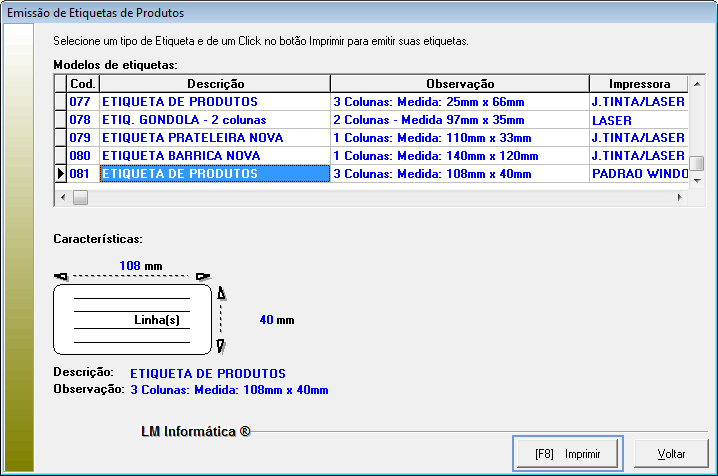Select row ETIQ. GONDOLA - 2 colunas
Screen dimensions: 718x476
tap(215, 120)
